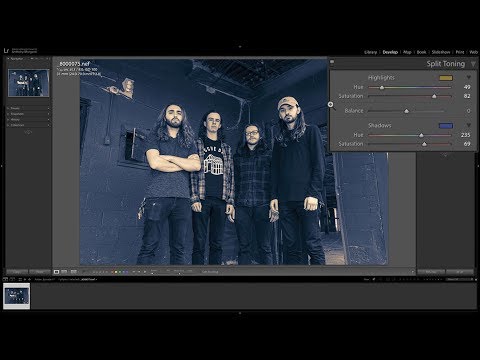Image resolution: width=480 pixels, height=360 pixels.
Task: Click the Shadows Hue slider handle
Action: 421,135
